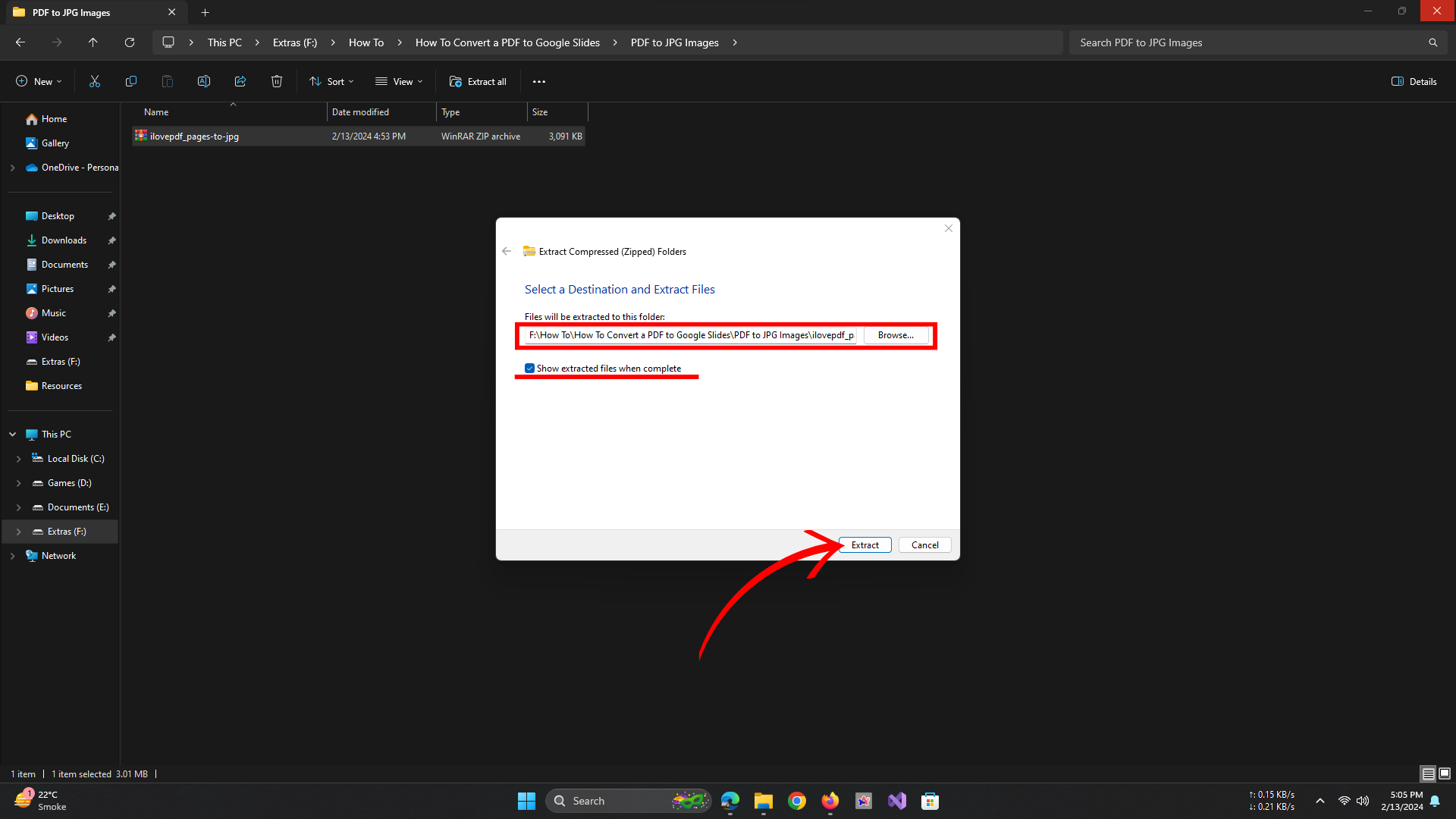Collapse the This PC tree node
Viewport: 1456px width, 819px height.
[13, 435]
